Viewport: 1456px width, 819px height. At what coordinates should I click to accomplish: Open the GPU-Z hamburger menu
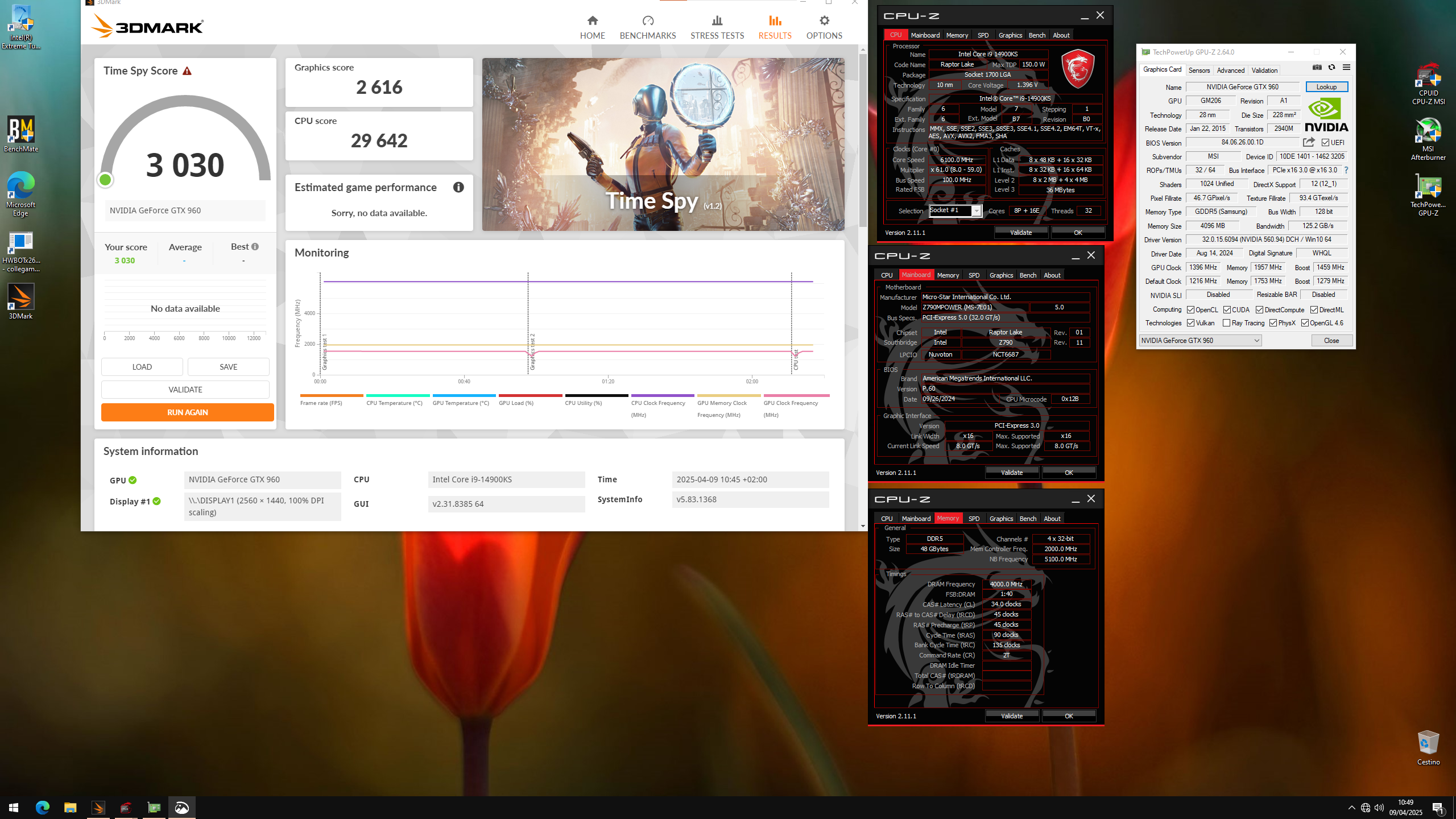(x=1346, y=67)
